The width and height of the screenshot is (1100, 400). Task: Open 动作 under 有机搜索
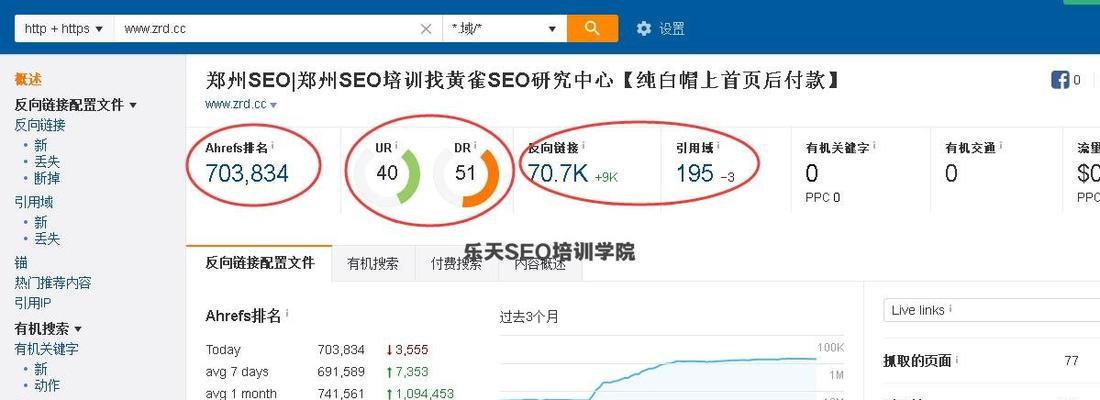pyautogui.click(x=47, y=385)
